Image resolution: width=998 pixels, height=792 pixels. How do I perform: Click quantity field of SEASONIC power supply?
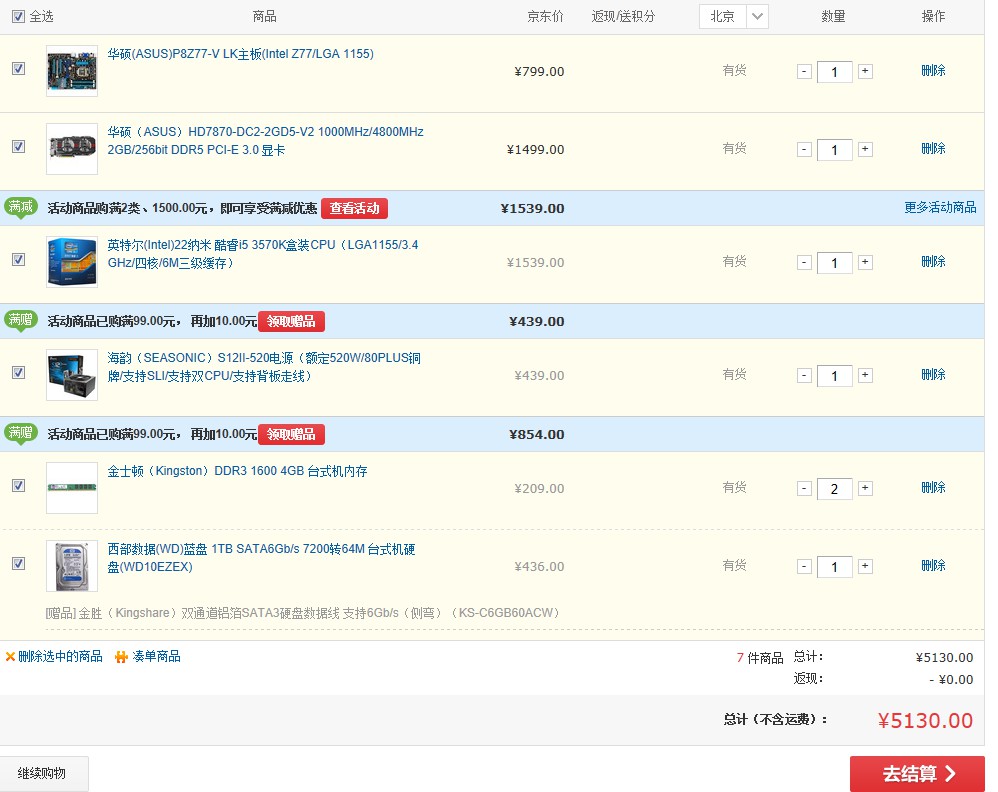click(x=834, y=376)
